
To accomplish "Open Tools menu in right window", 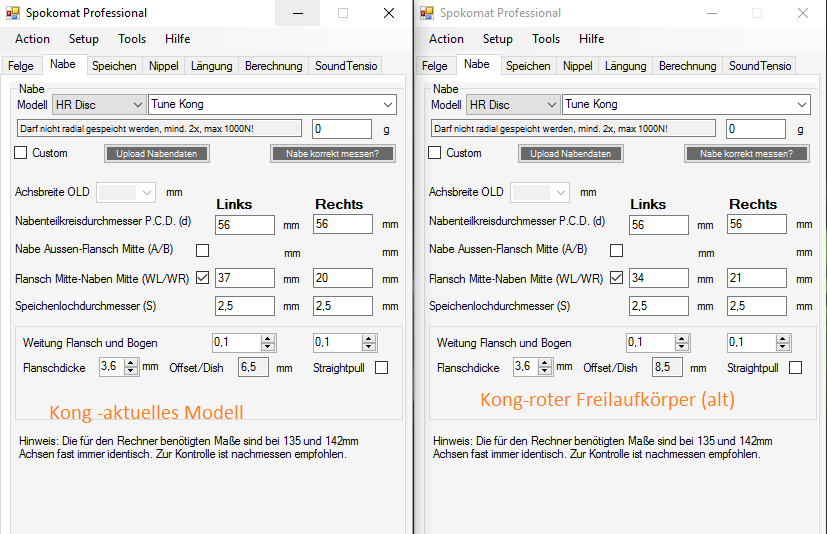I will click(546, 39).
